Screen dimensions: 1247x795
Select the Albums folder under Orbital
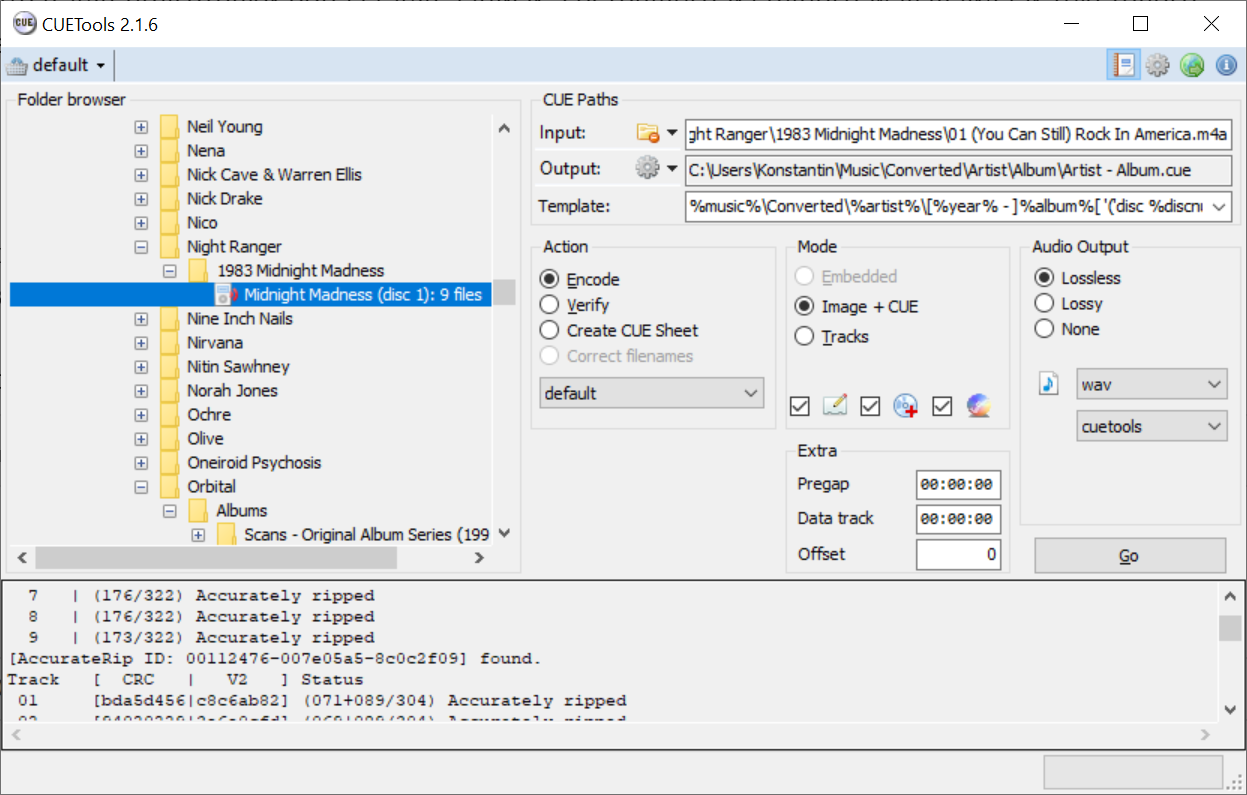242,511
